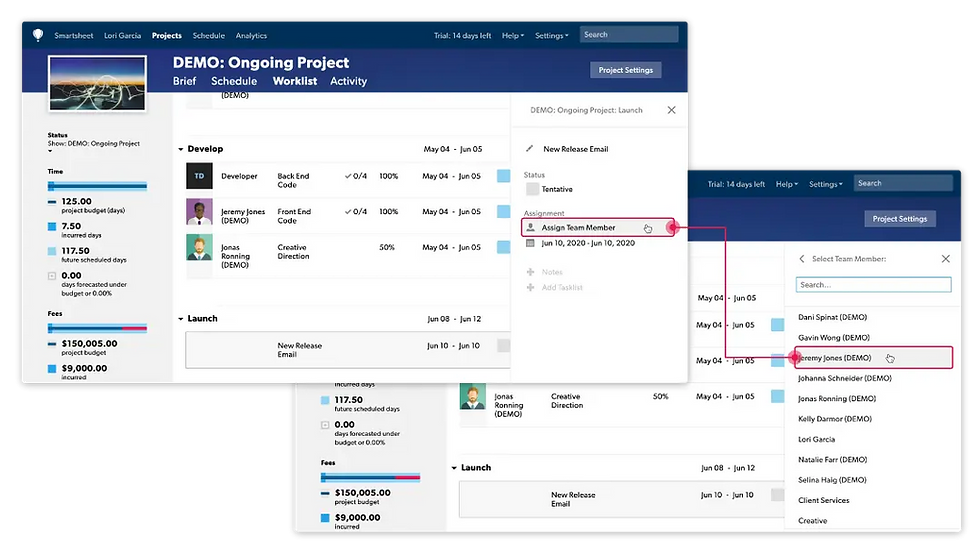This screenshot has height=552, width=980.
Task: Click the plus icon next to Notes
Action: coord(531,272)
